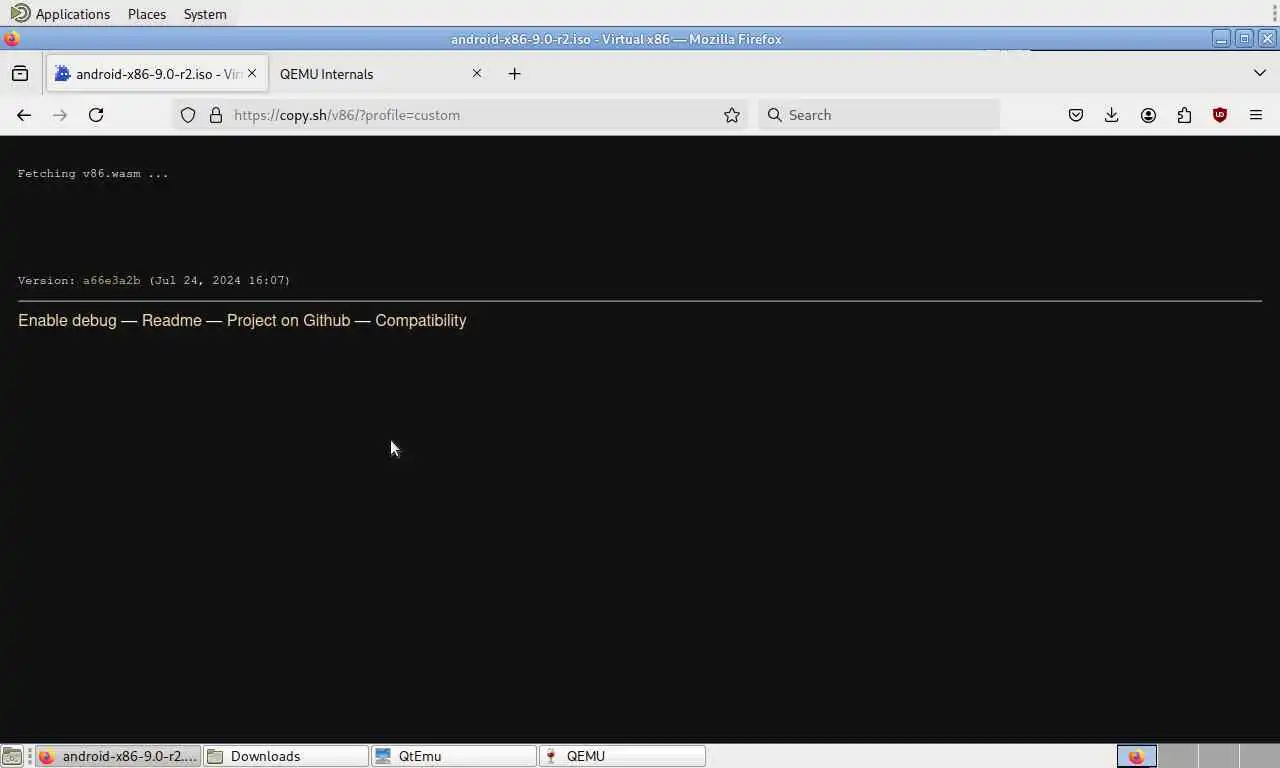This screenshot has height=768, width=1280.
Task: Reload the current page
Action: pyautogui.click(x=96, y=115)
